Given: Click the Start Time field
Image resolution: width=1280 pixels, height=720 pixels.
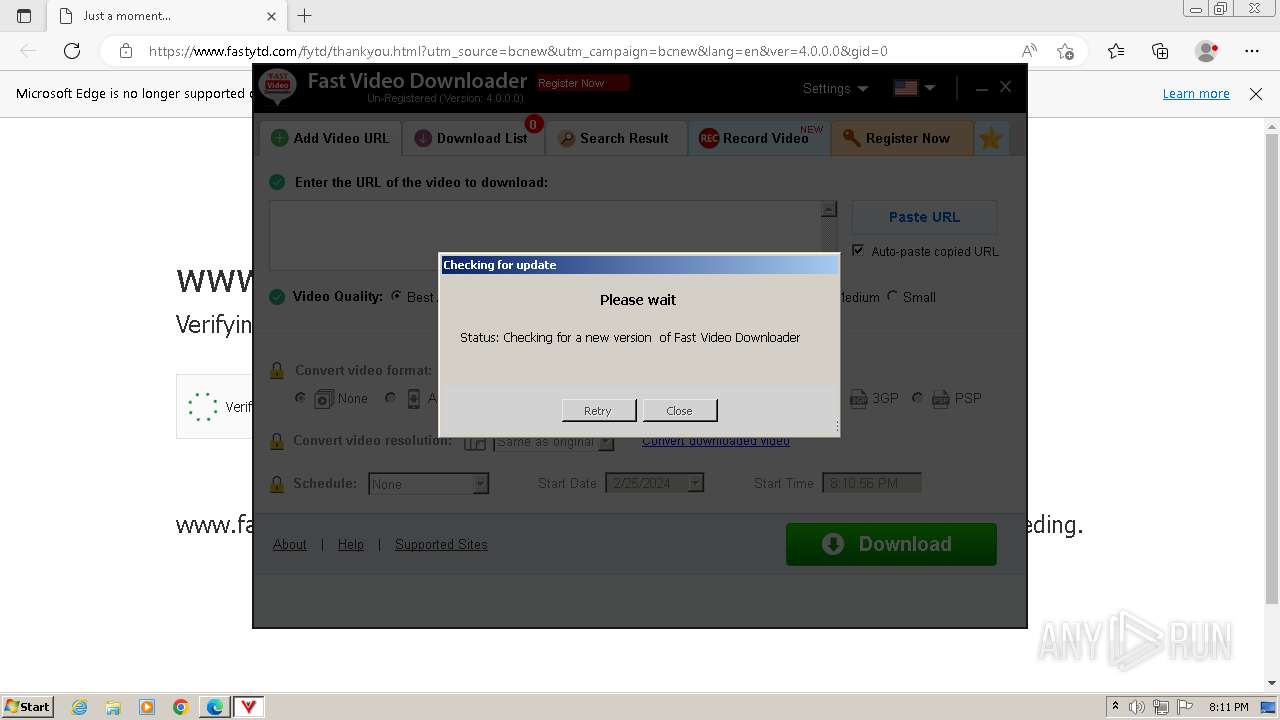Looking at the screenshot, I should pos(871,483).
